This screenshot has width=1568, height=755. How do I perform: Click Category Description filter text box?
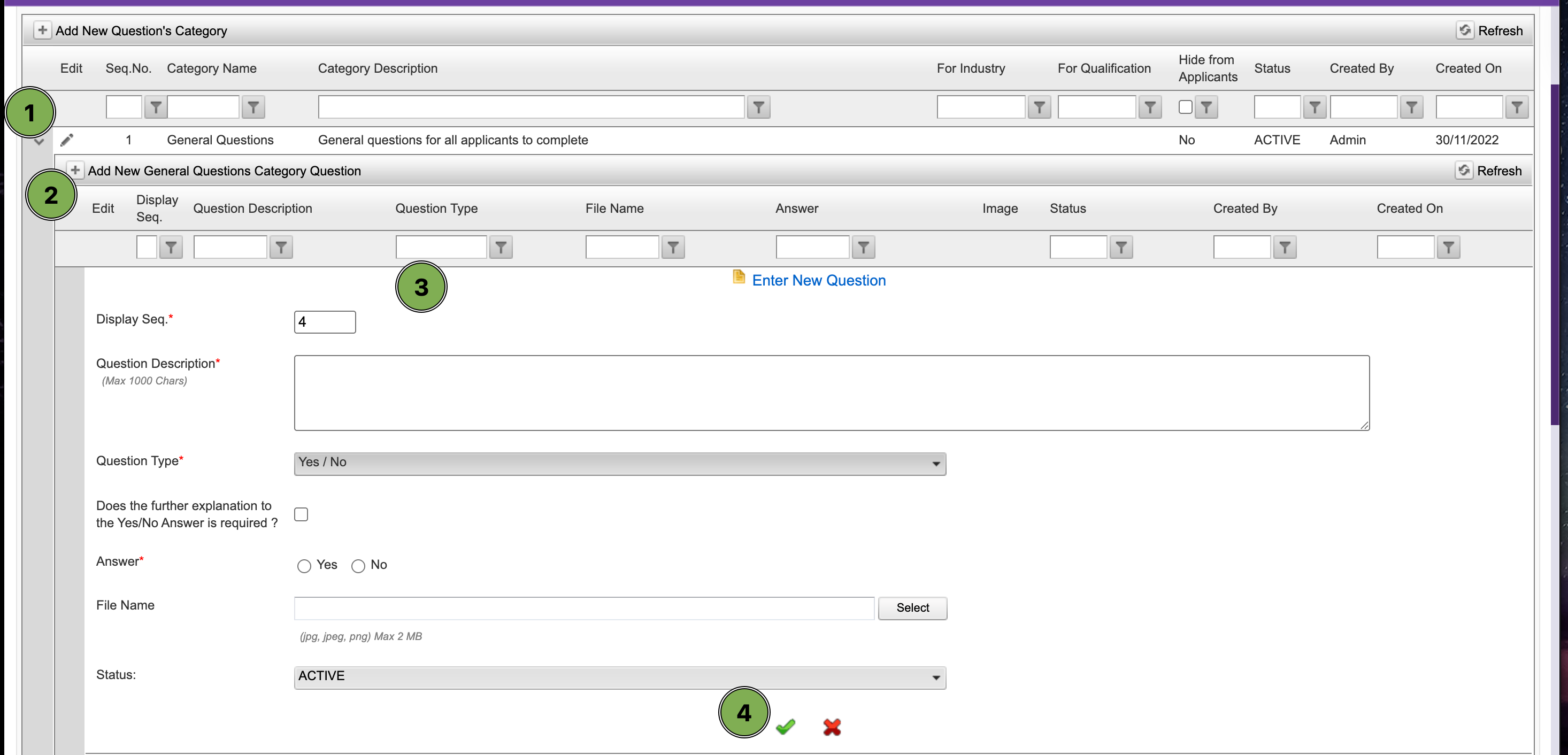pos(532,107)
